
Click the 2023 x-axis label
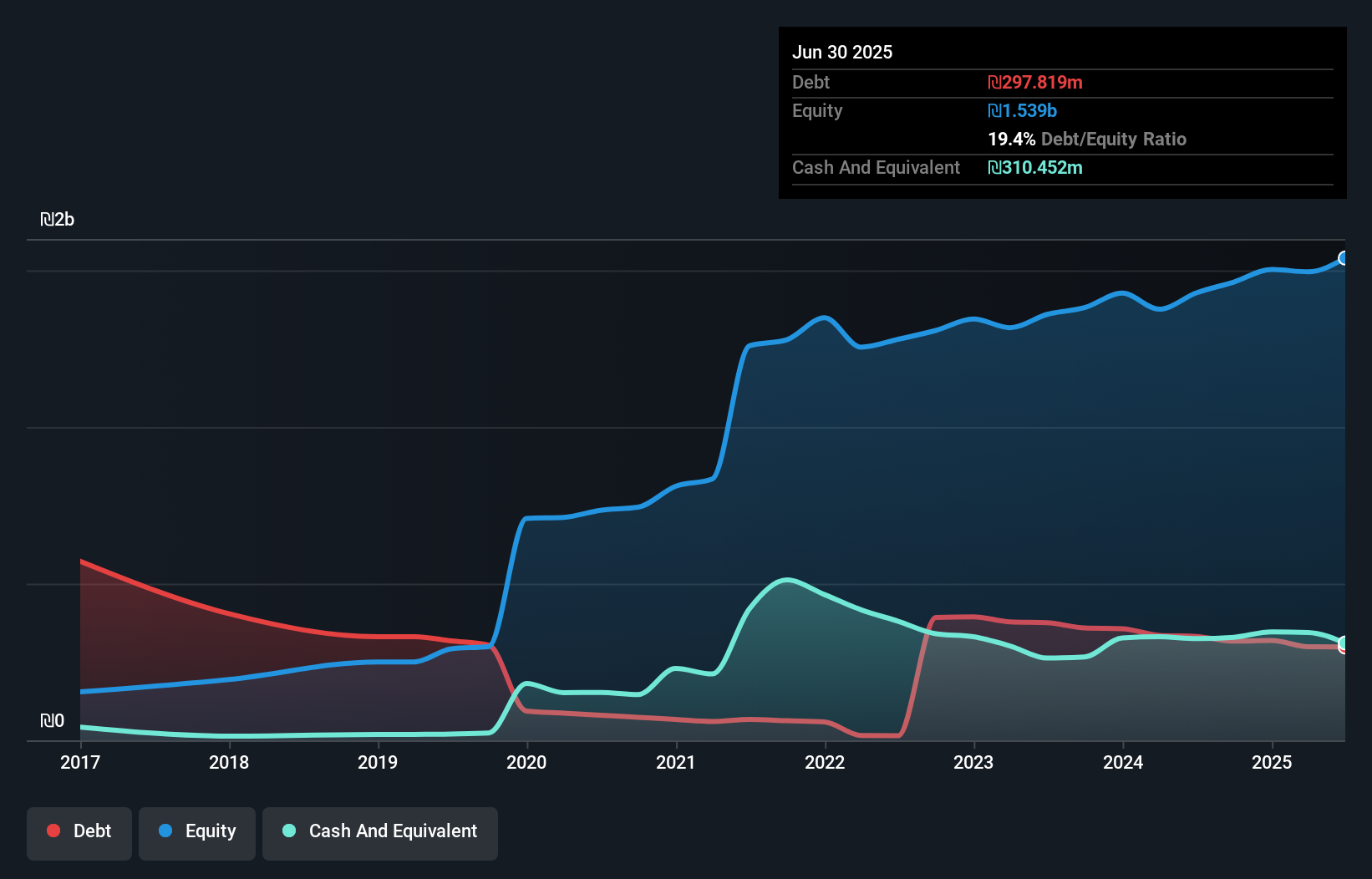coord(973,762)
